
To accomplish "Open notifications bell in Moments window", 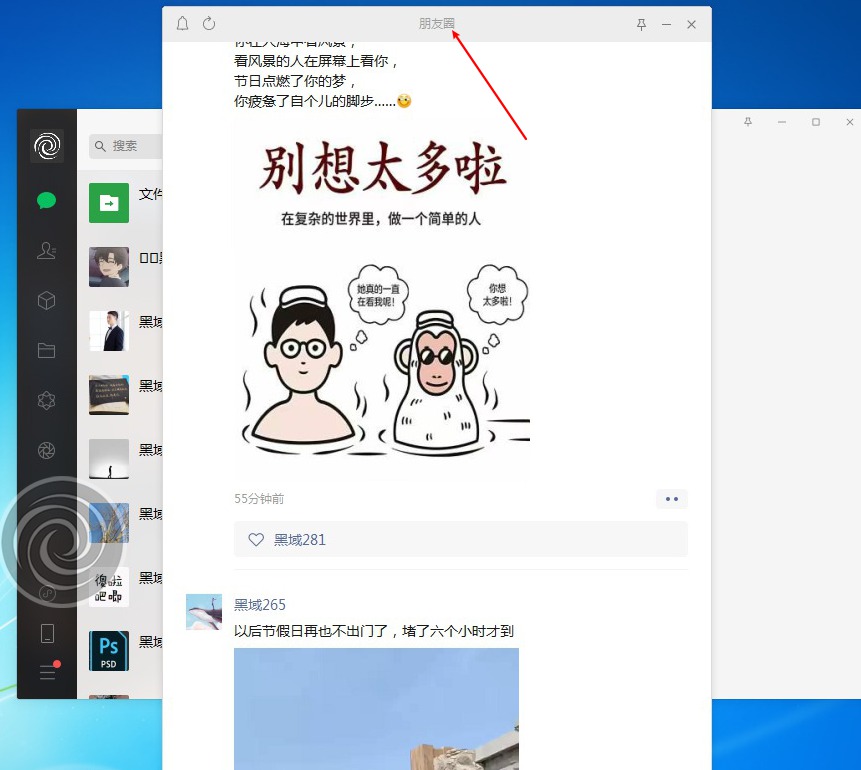I will tap(182, 24).
